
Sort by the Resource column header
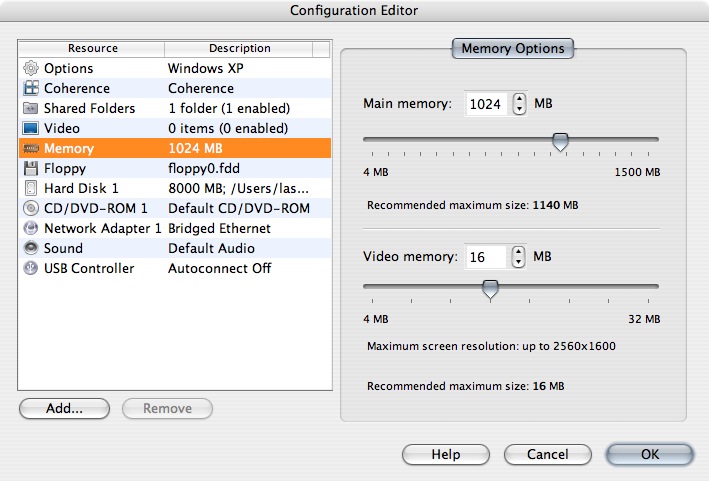pos(92,48)
